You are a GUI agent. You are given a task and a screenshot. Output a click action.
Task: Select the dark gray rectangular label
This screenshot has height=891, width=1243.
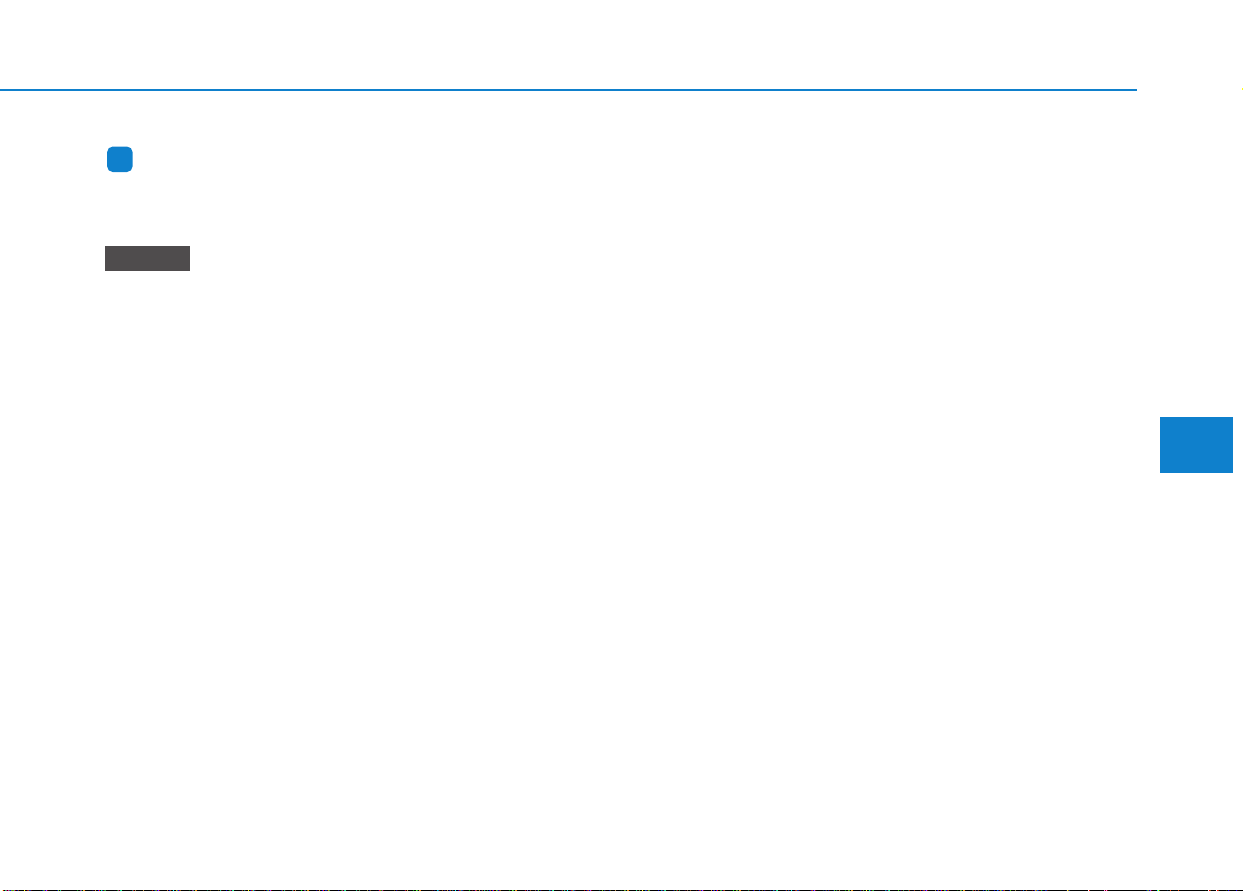click(147, 258)
